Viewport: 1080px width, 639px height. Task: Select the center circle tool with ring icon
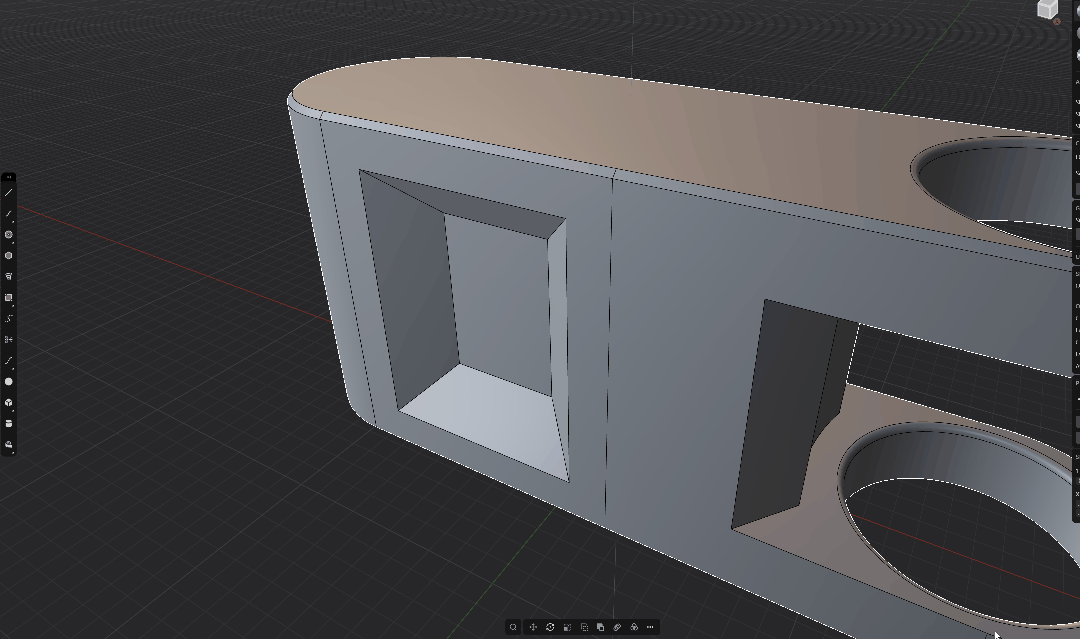click(8, 235)
